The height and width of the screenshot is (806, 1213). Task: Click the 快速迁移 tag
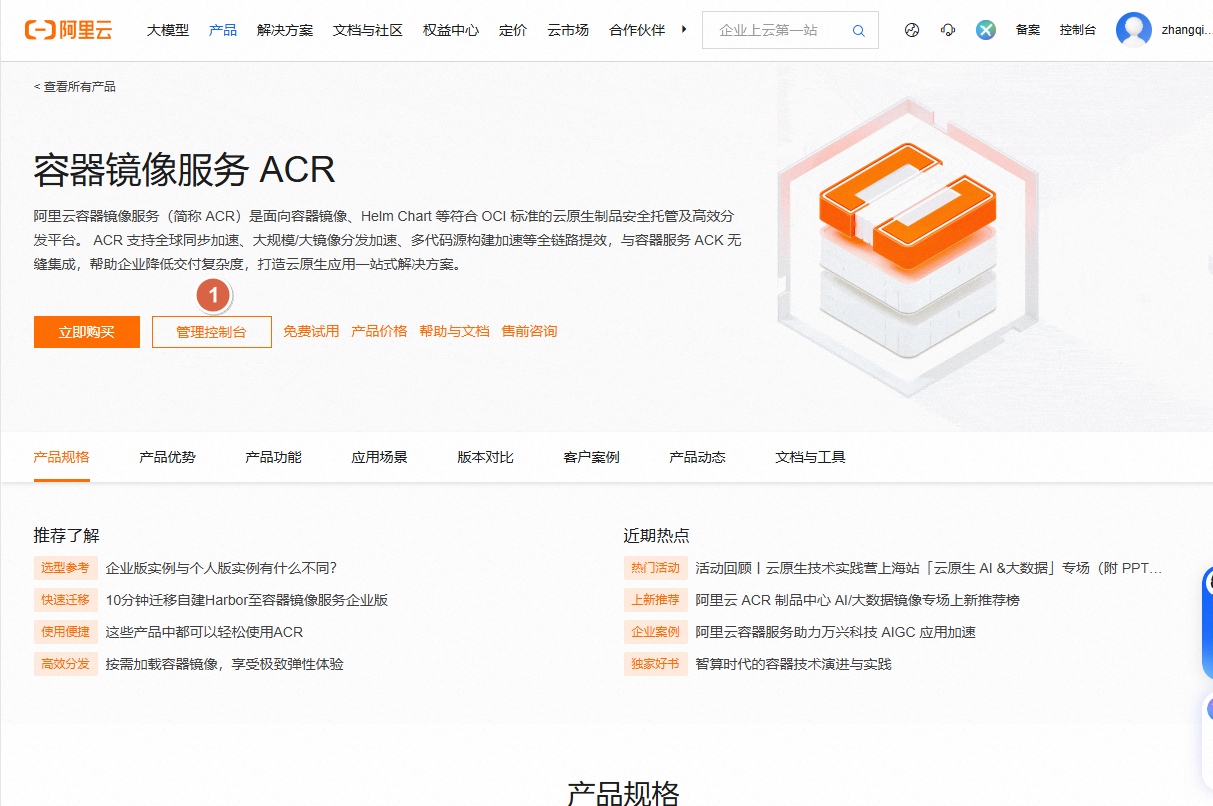pos(66,600)
